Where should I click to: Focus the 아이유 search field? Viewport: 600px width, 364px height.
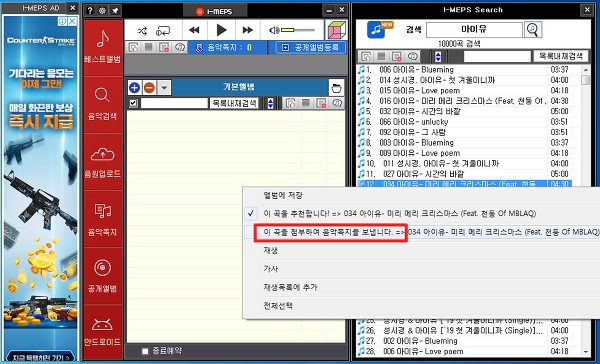(x=474, y=29)
